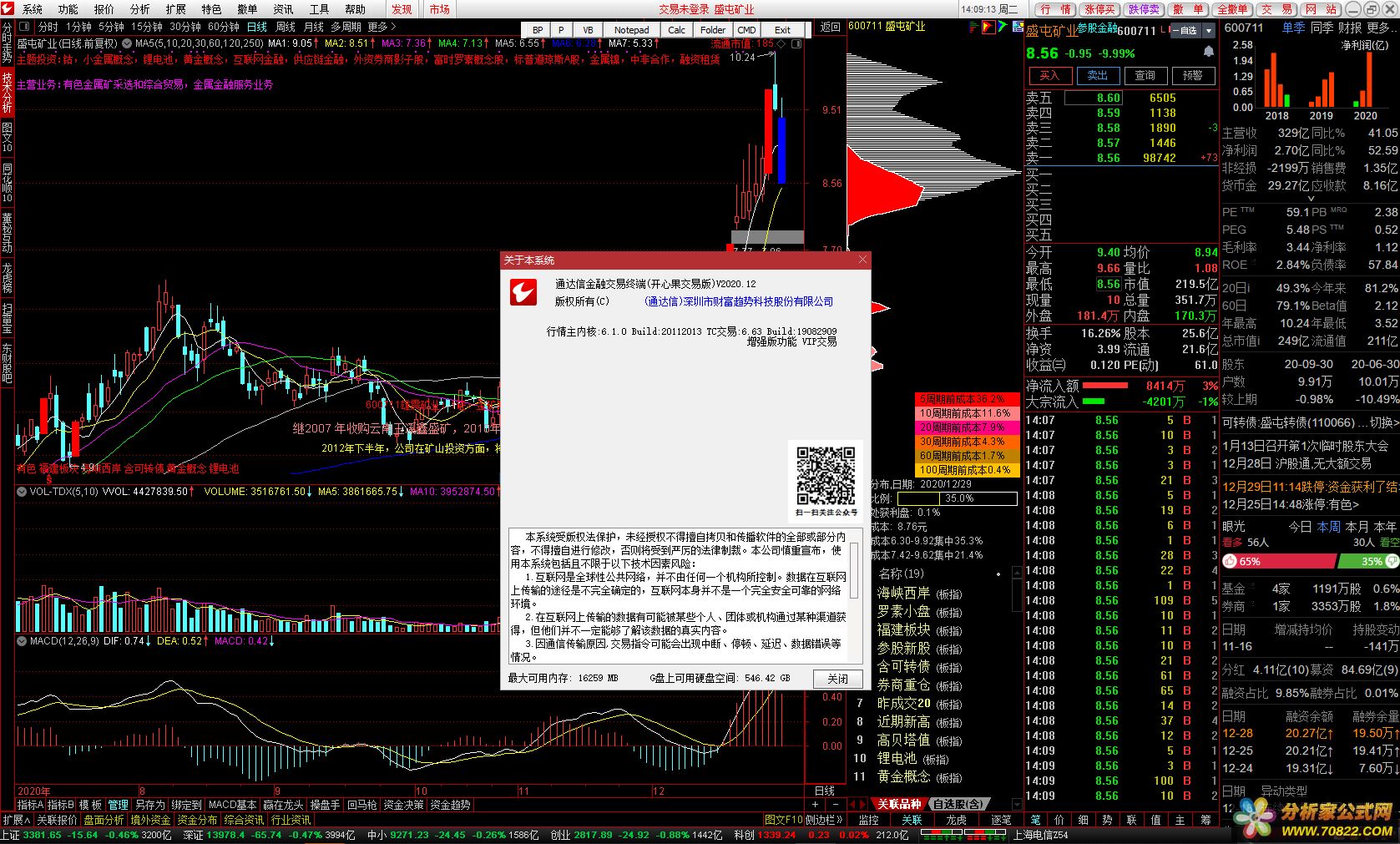Click the 关闭 button in about dialog
This screenshot has width=1400, height=844.
click(x=837, y=679)
